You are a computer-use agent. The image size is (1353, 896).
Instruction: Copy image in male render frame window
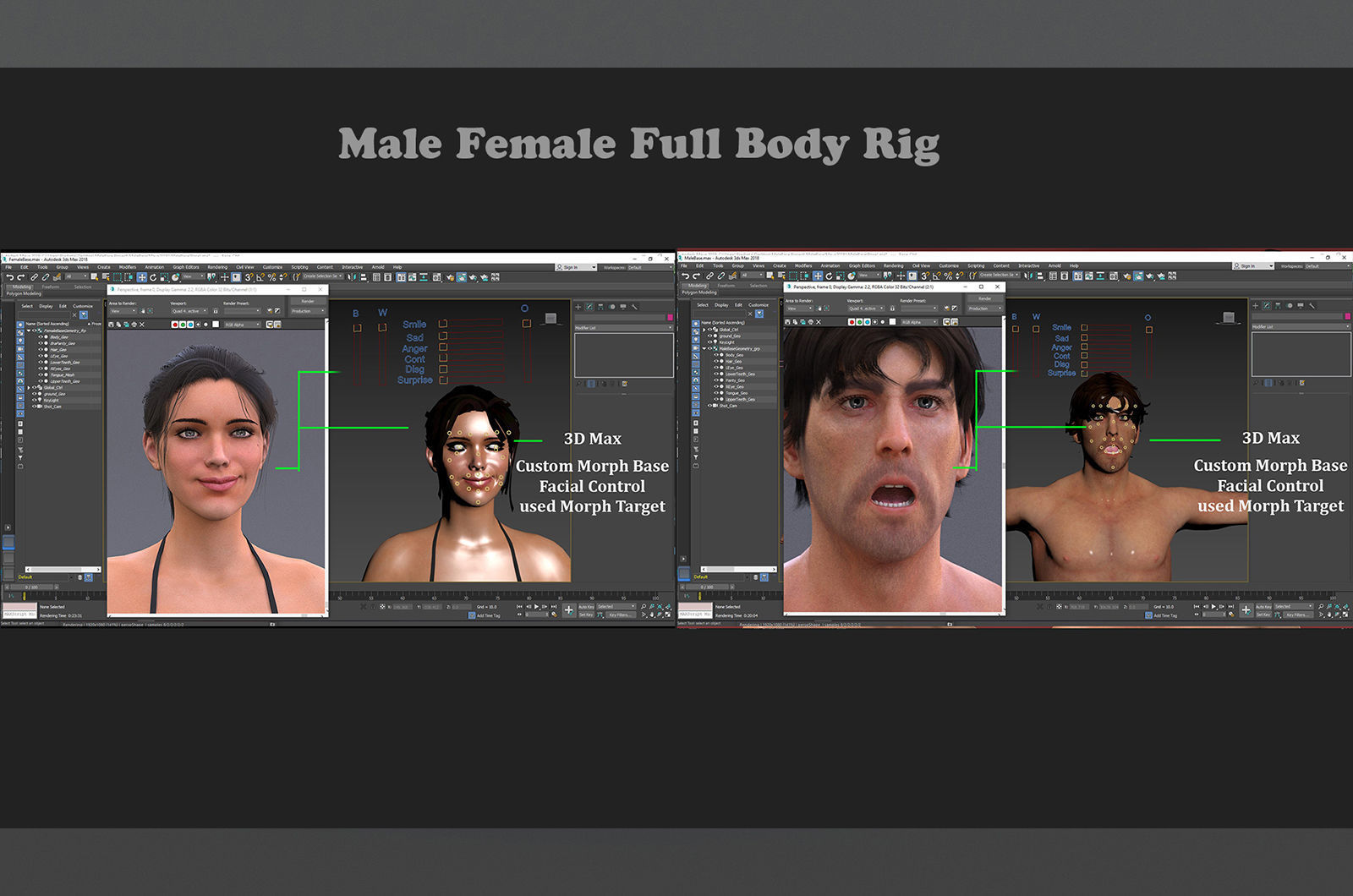coord(796,322)
